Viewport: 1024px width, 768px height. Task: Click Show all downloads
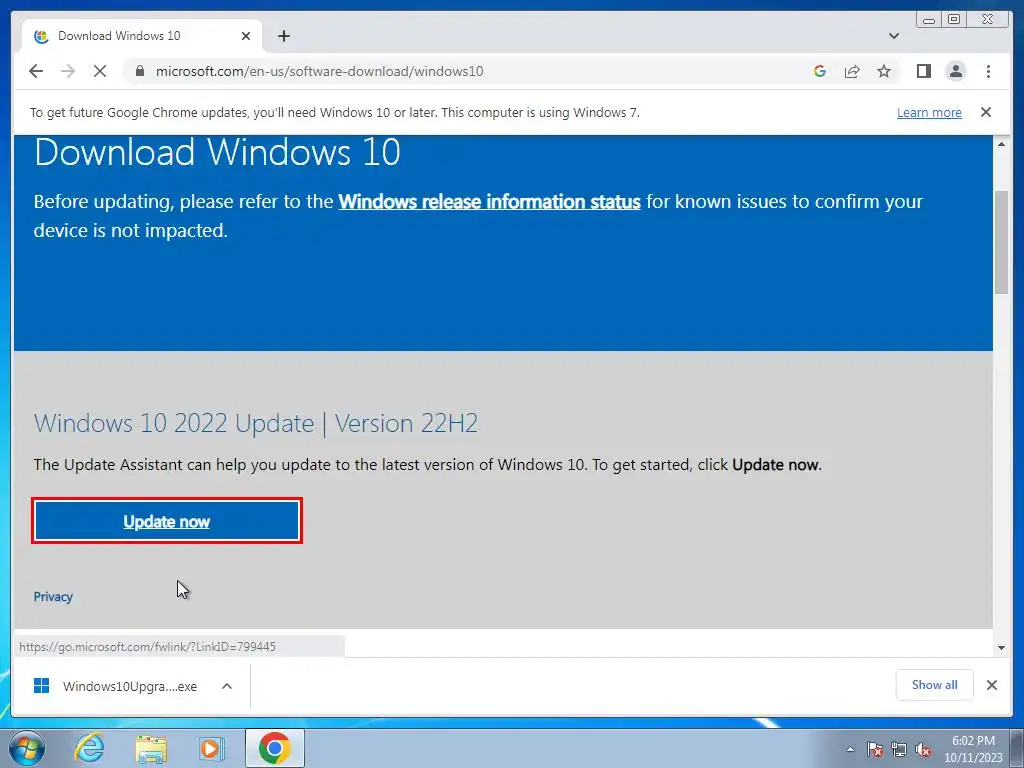coord(935,684)
